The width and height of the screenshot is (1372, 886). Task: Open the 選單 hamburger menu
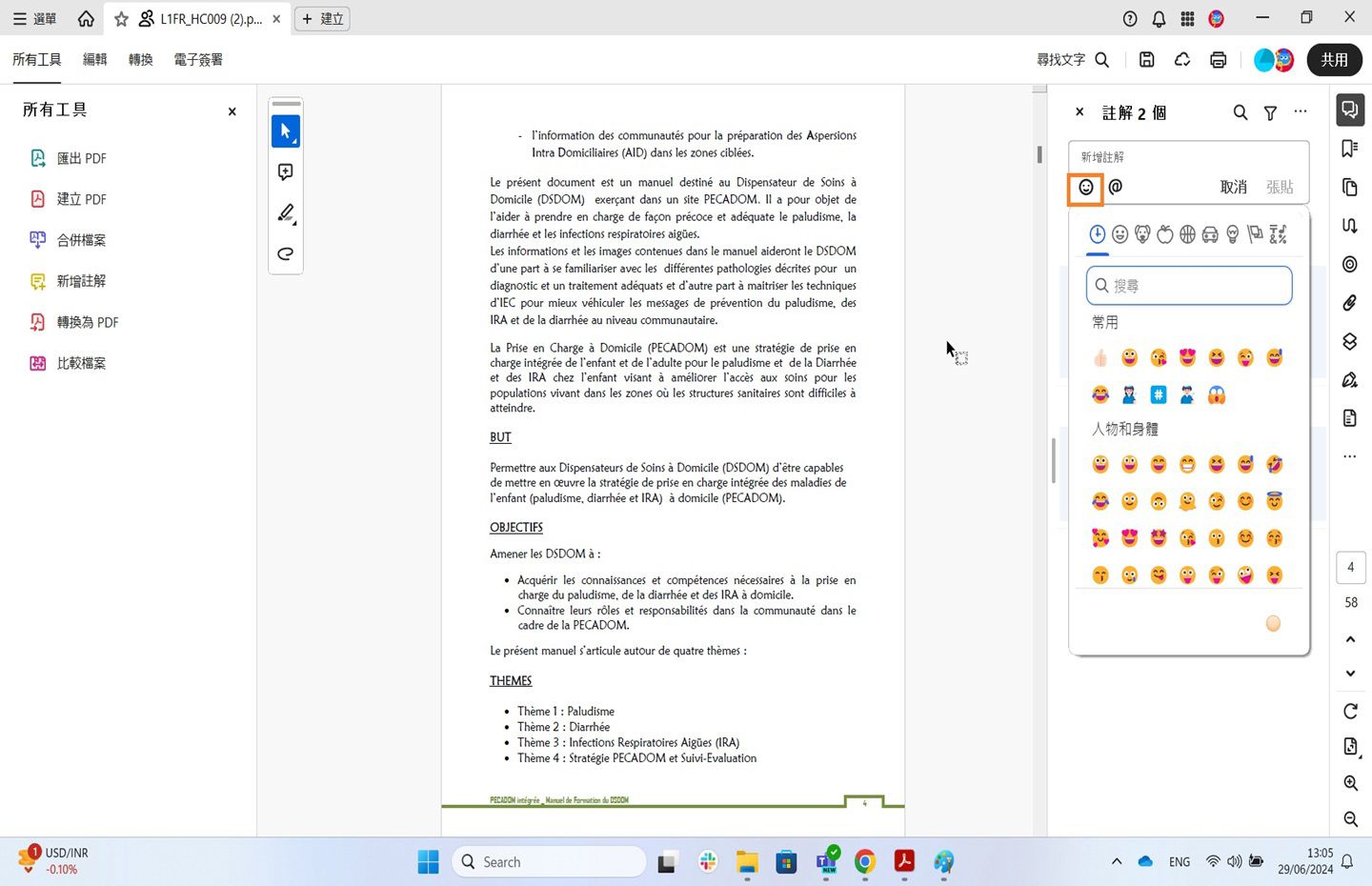(x=34, y=18)
